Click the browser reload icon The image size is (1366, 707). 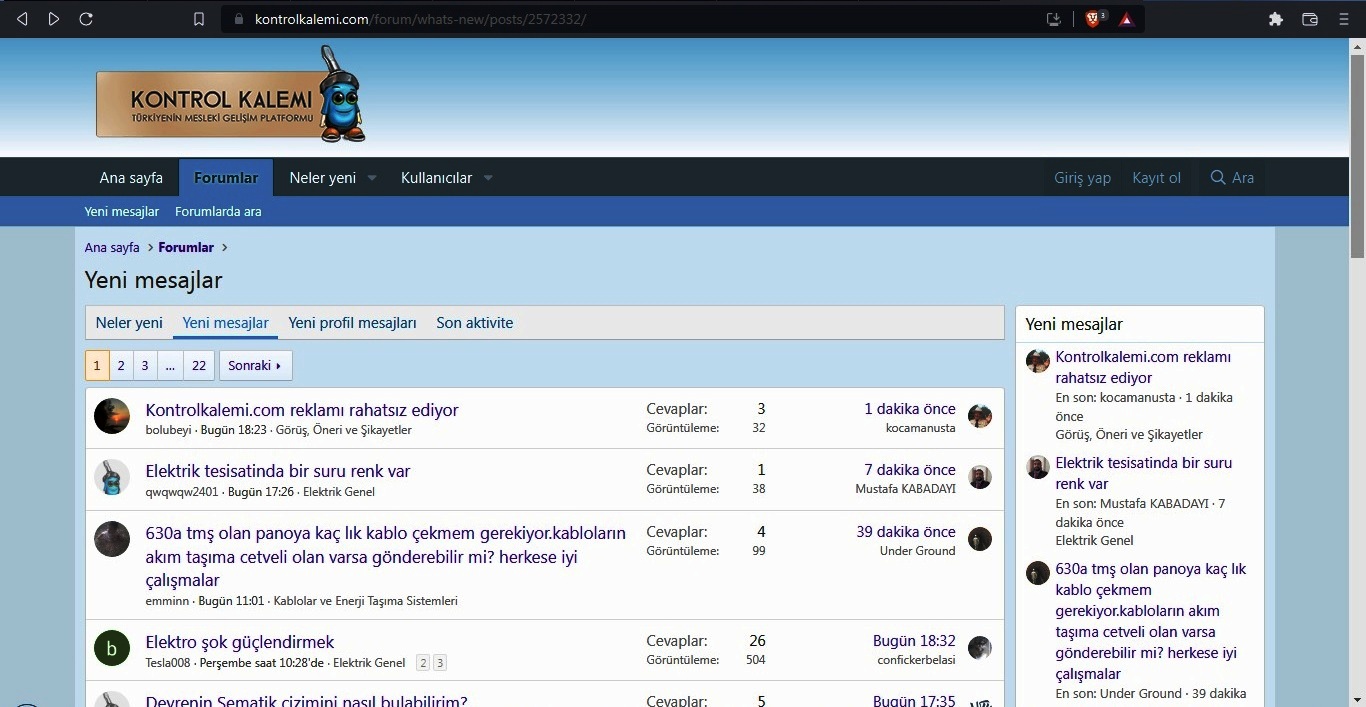[x=86, y=19]
